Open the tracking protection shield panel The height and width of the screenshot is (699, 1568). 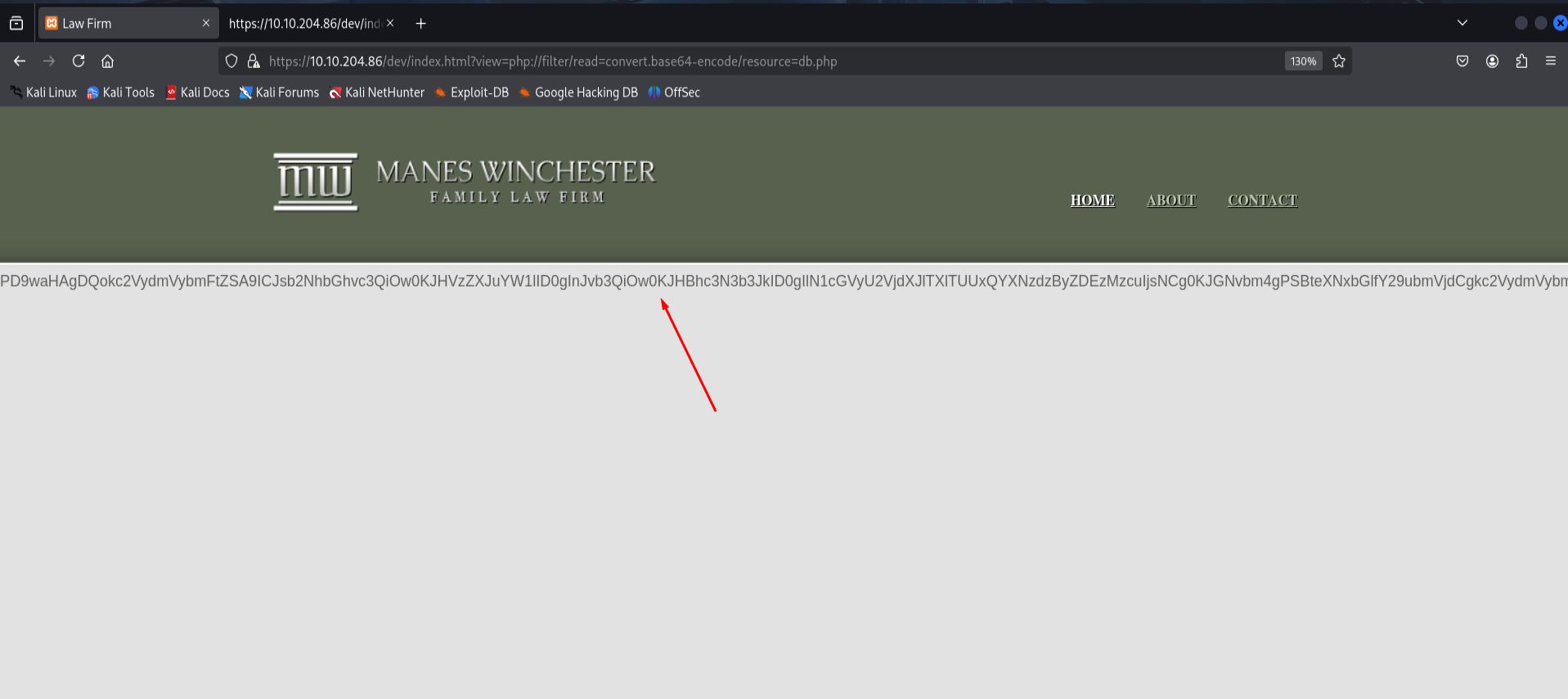pyautogui.click(x=231, y=61)
